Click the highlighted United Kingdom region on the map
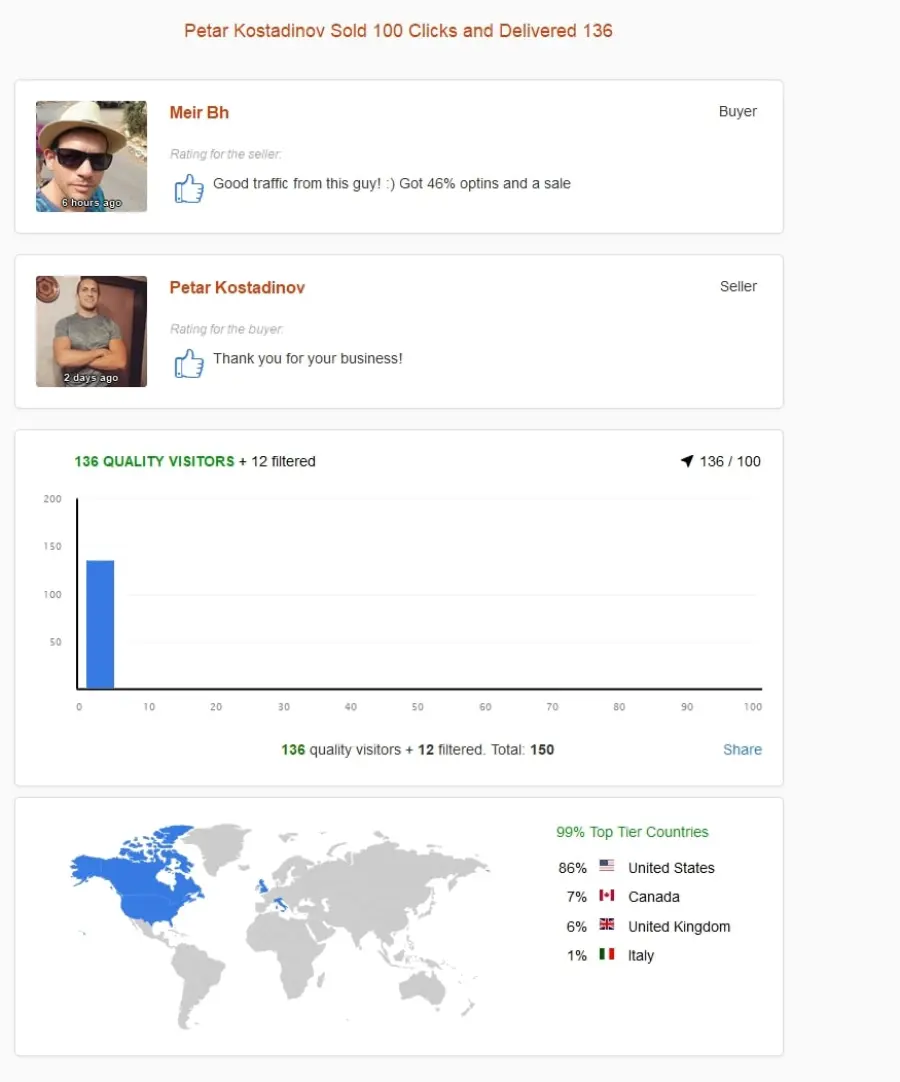Viewport: 900px width, 1082px height. (x=262, y=885)
